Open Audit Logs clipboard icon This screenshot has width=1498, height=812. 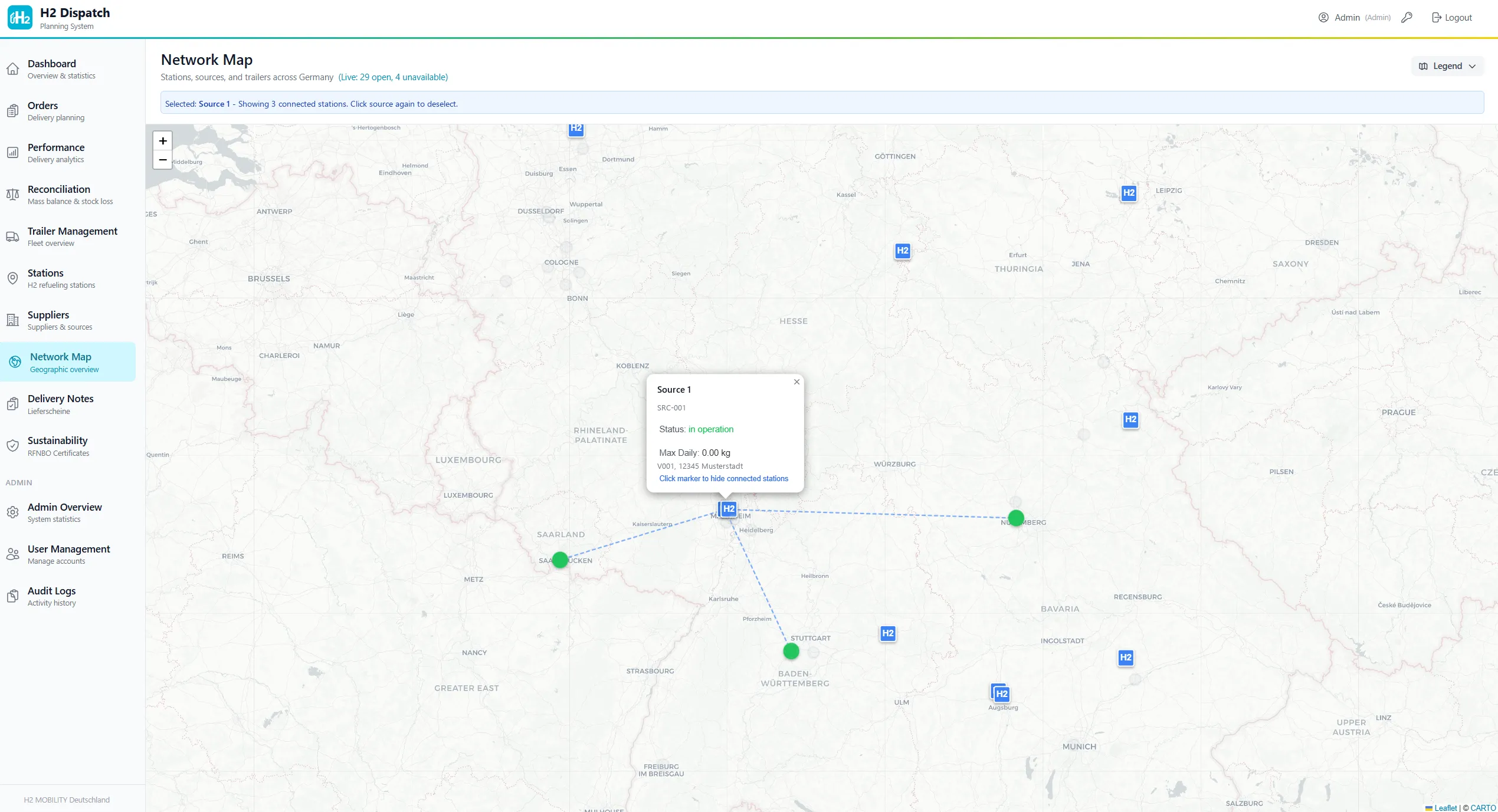click(x=12, y=596)
